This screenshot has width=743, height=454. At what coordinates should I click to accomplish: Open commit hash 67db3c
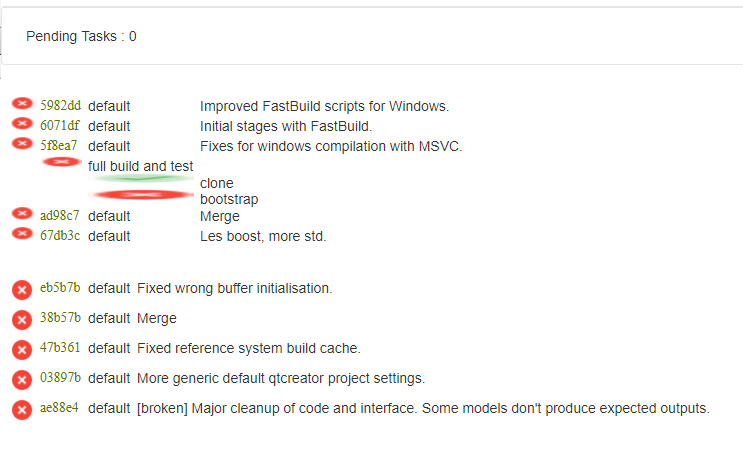tap(60, 236)
